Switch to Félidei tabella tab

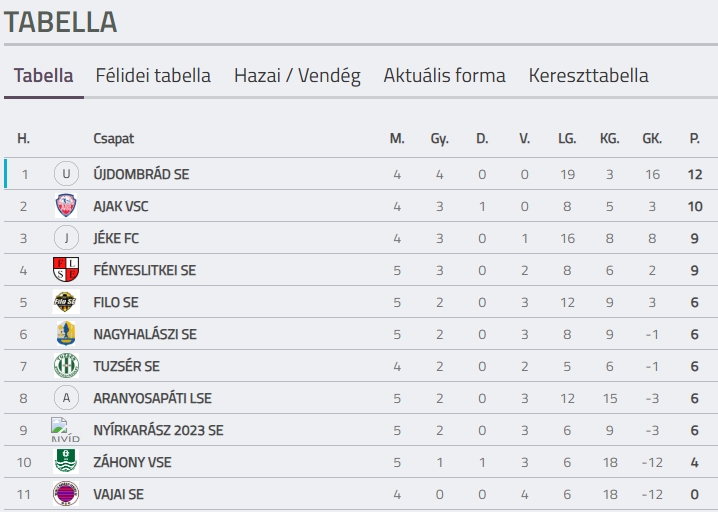[153, 76]
